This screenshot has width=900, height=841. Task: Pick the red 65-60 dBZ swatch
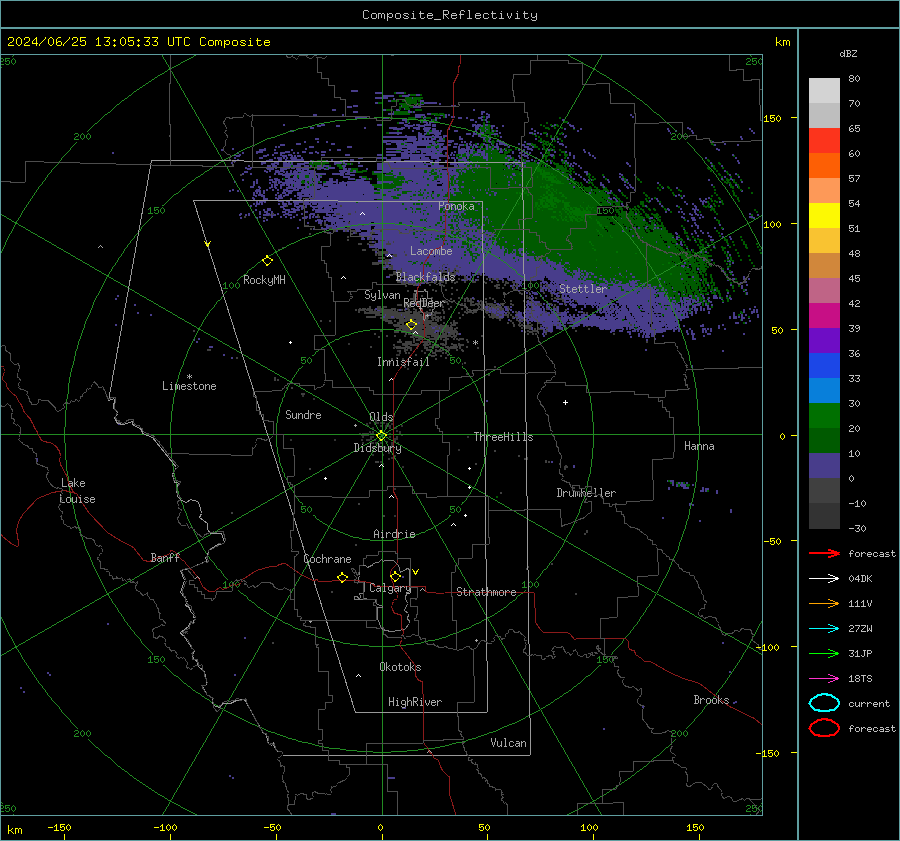[x=824, y=141]
